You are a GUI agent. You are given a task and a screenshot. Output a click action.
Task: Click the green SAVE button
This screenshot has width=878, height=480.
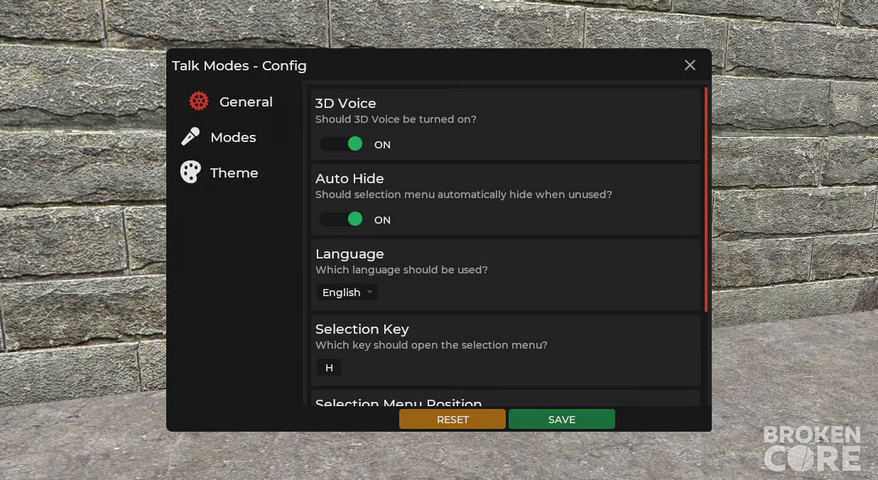pyautogui.click(x=562, y=419)
